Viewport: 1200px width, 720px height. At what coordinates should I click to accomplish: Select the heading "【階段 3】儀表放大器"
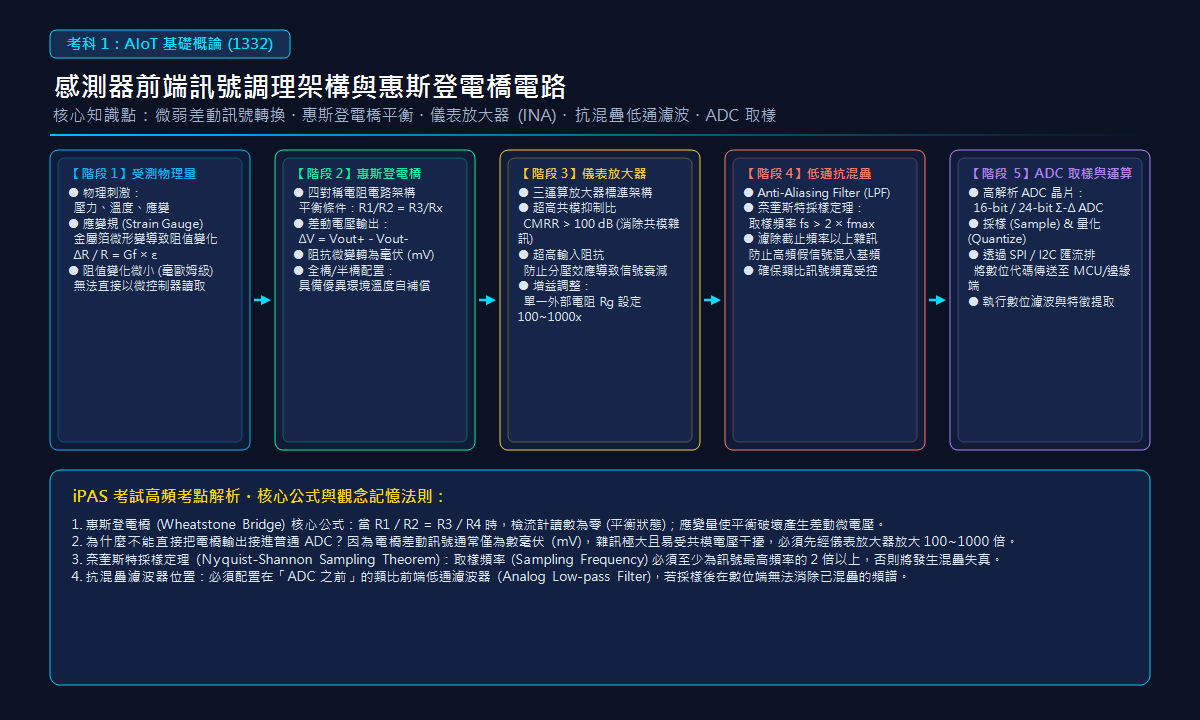click(582, 174)
